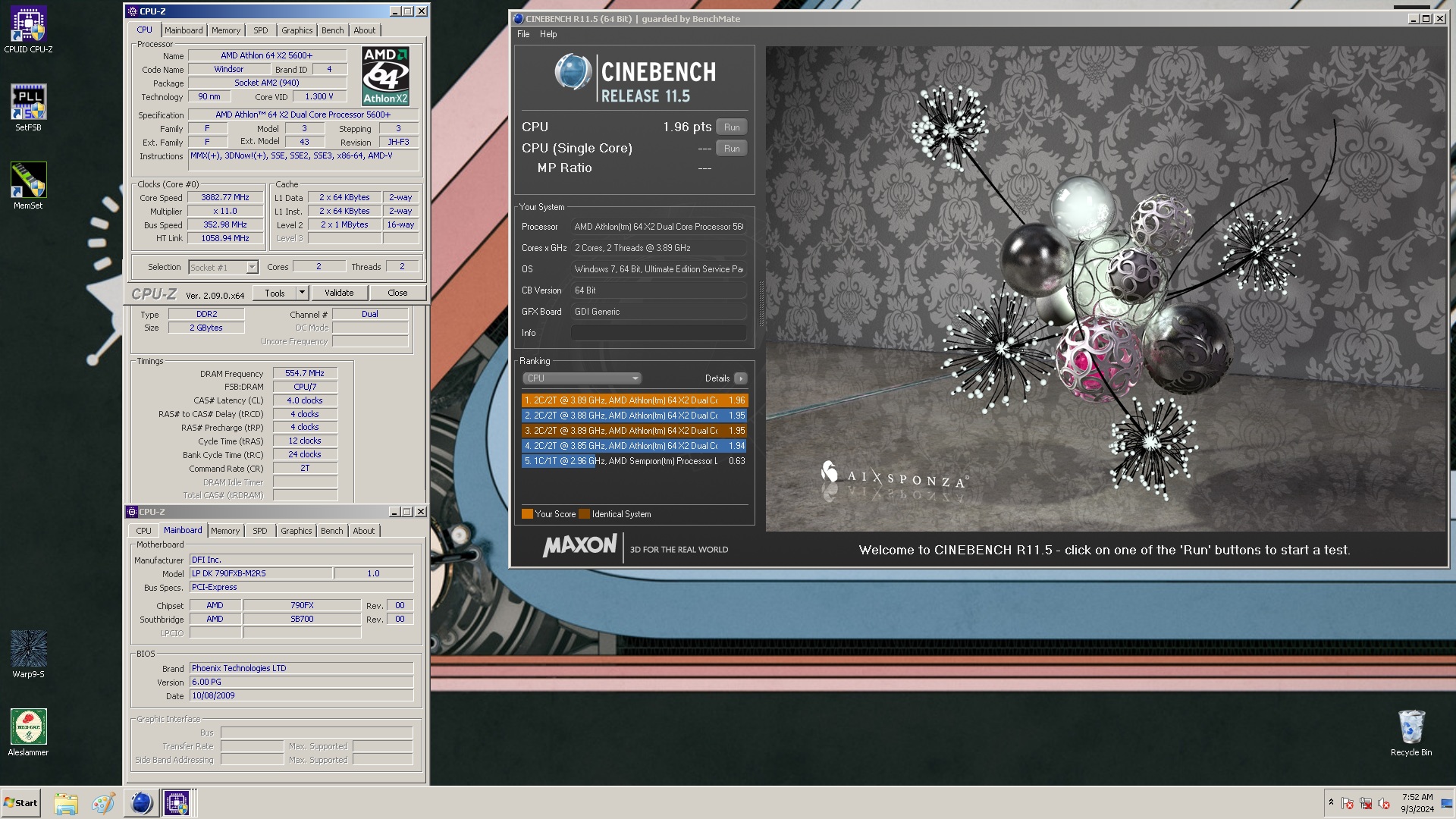
Task: Open Windows Explorer from the taskbar
Action: [x=66, y=803]
